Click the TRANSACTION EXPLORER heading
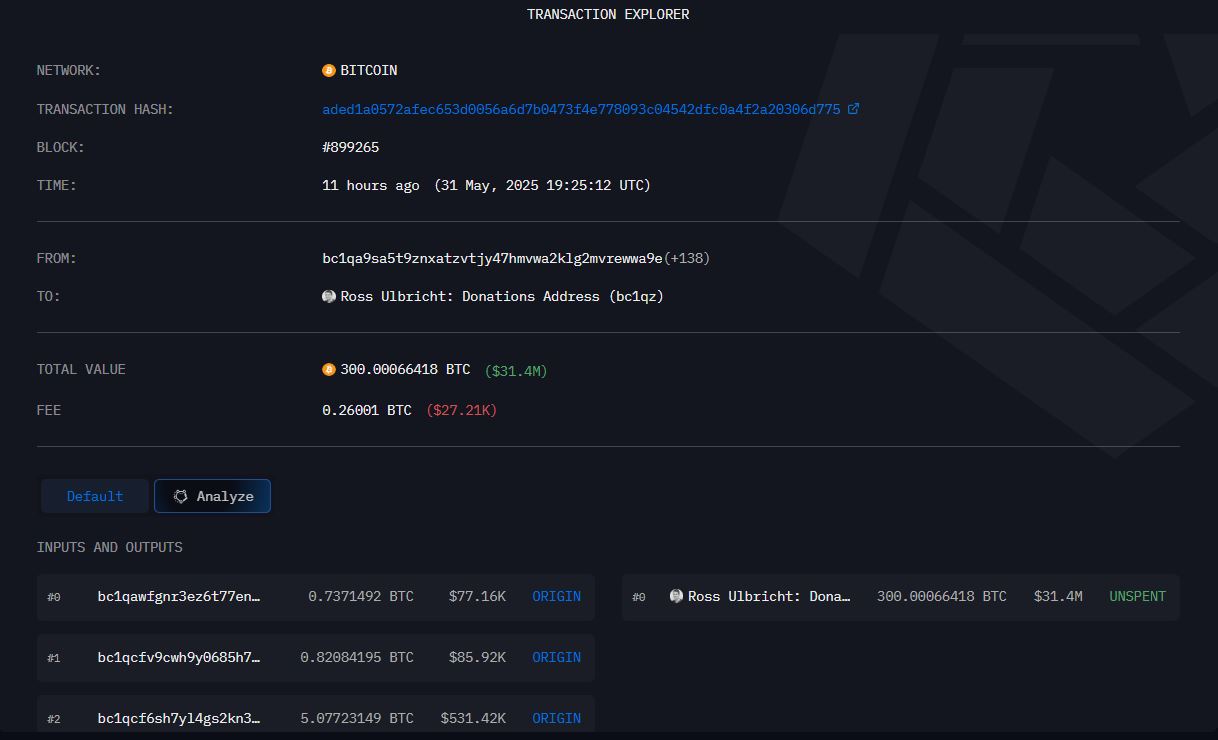The image size is (1218, 740). click(x=608, y=14)
